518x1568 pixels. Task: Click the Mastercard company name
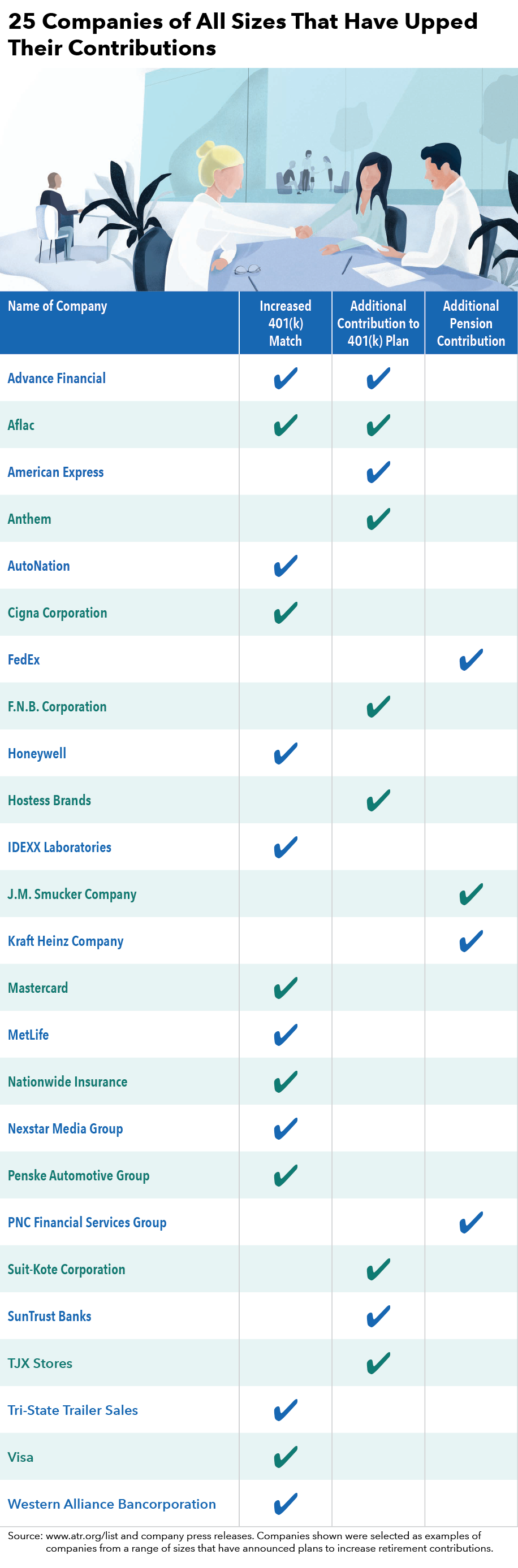click(x=38, y=988)
